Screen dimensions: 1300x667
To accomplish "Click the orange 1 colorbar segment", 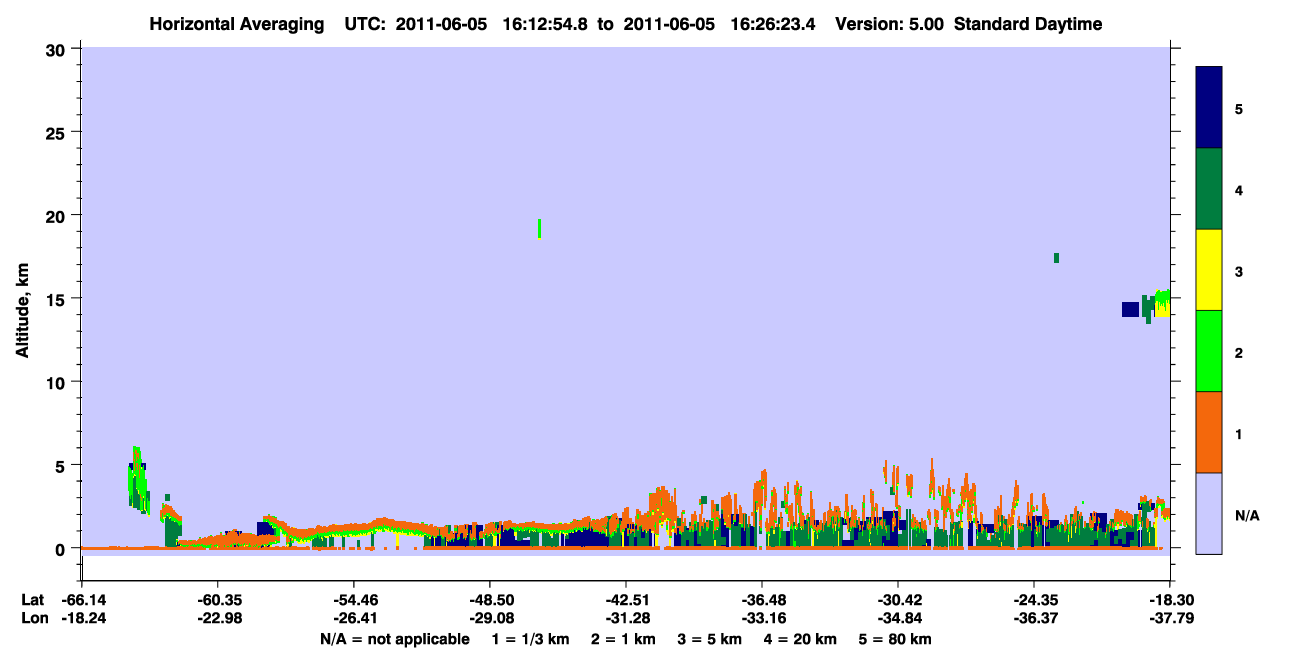I will [x=1209, y=432].
